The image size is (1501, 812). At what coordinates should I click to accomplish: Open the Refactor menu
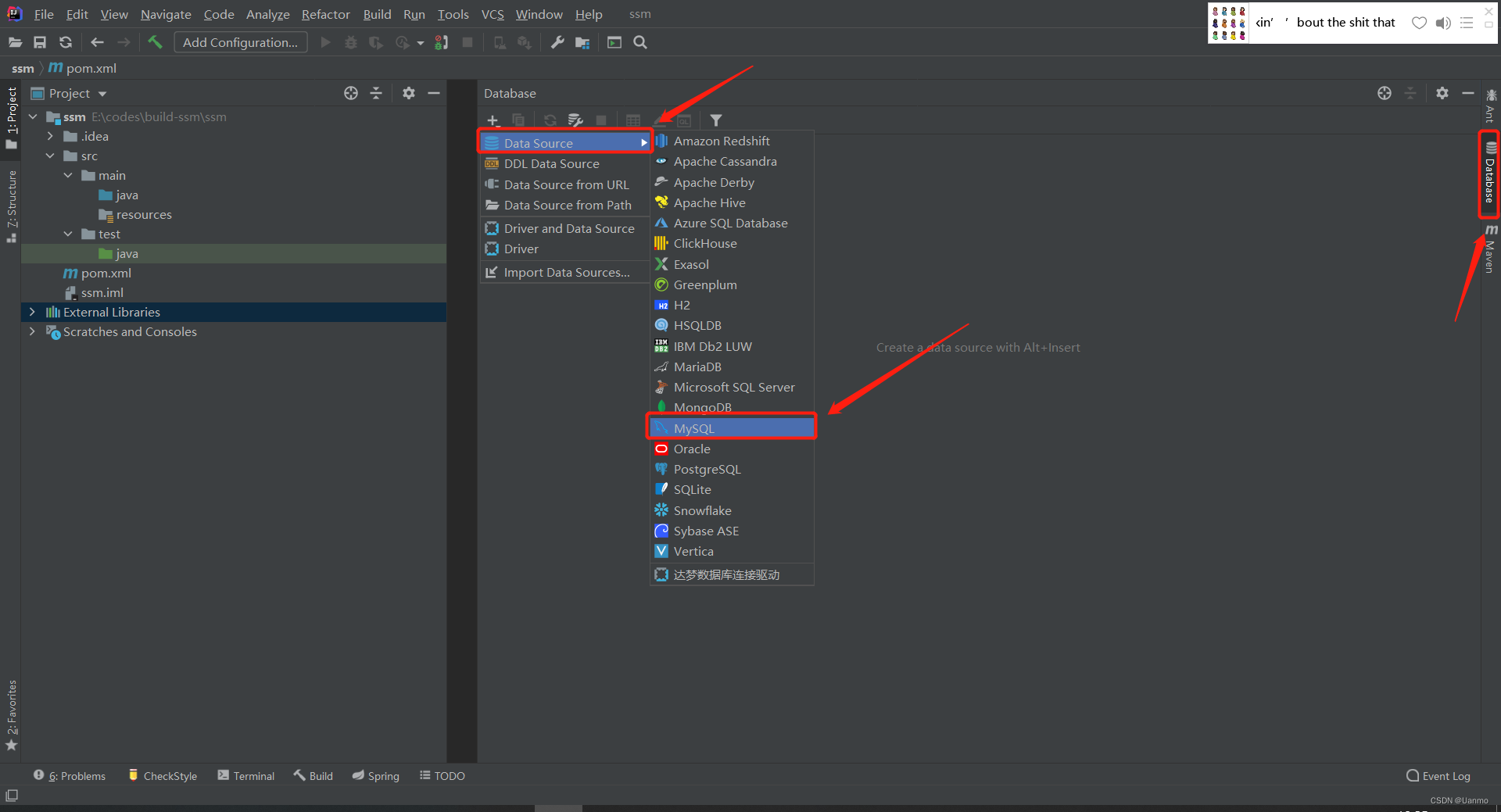pos(326,14)
